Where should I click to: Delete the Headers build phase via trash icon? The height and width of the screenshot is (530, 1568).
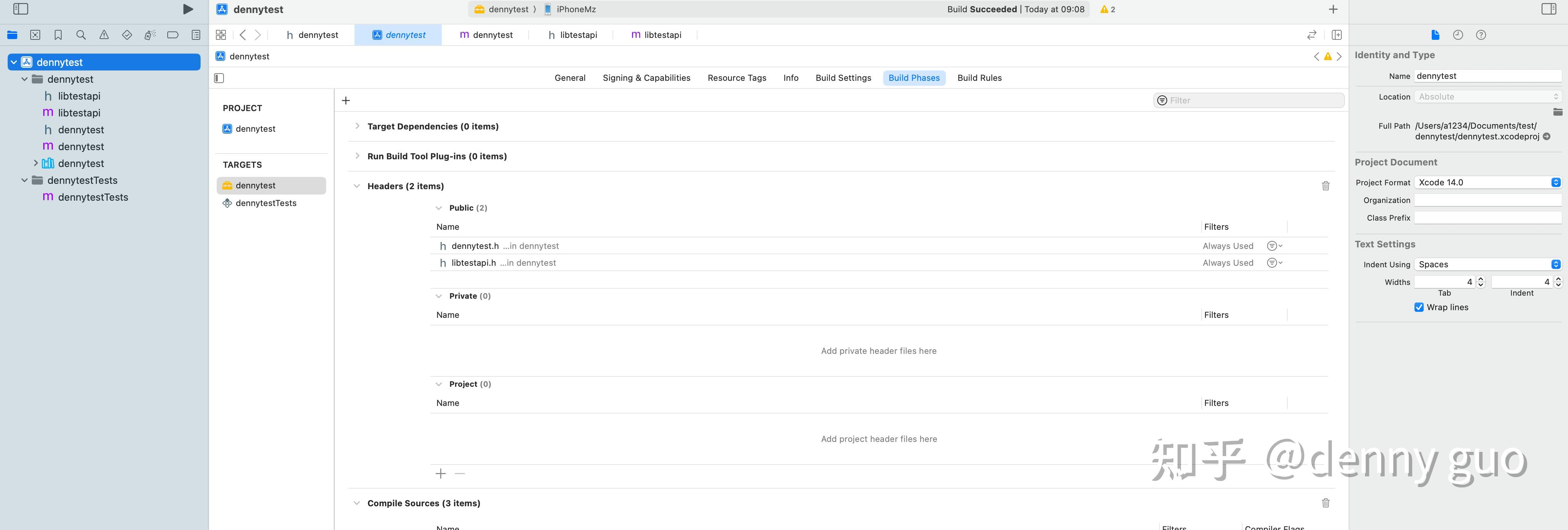coord(1325,186)
